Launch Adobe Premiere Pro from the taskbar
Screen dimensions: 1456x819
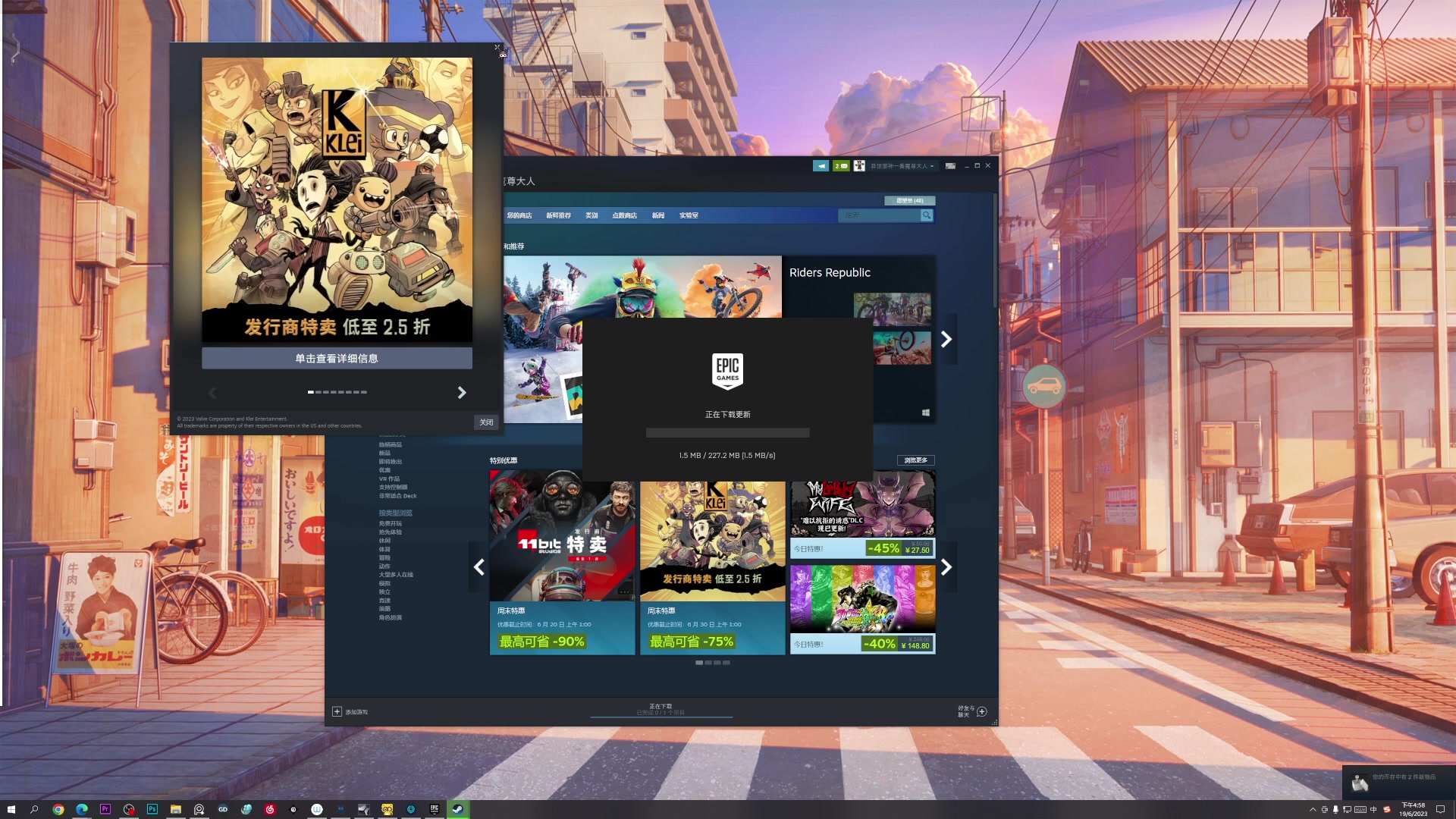click(105, 809)
